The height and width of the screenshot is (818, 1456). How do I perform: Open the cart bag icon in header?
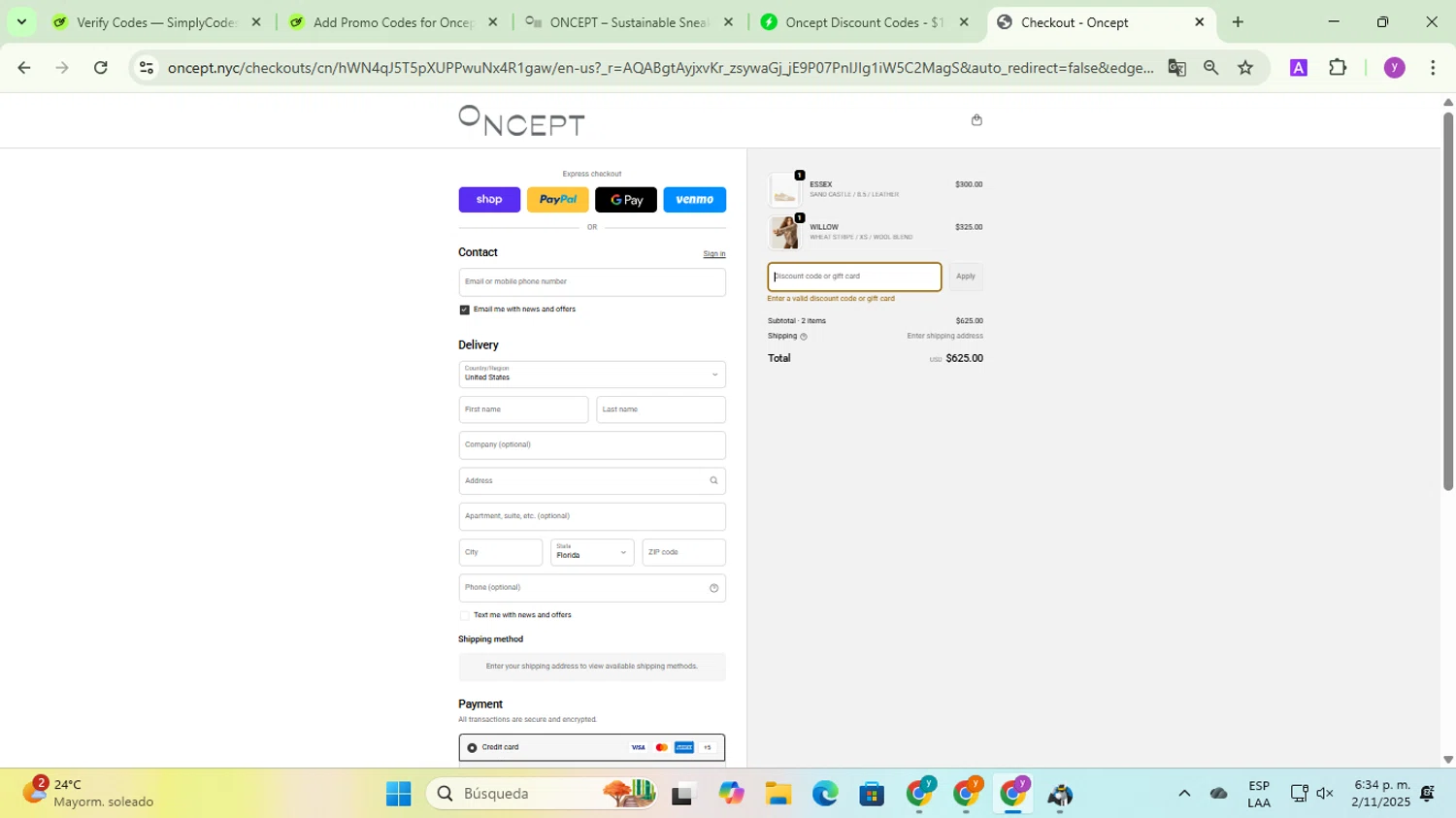tap(976, 120)
